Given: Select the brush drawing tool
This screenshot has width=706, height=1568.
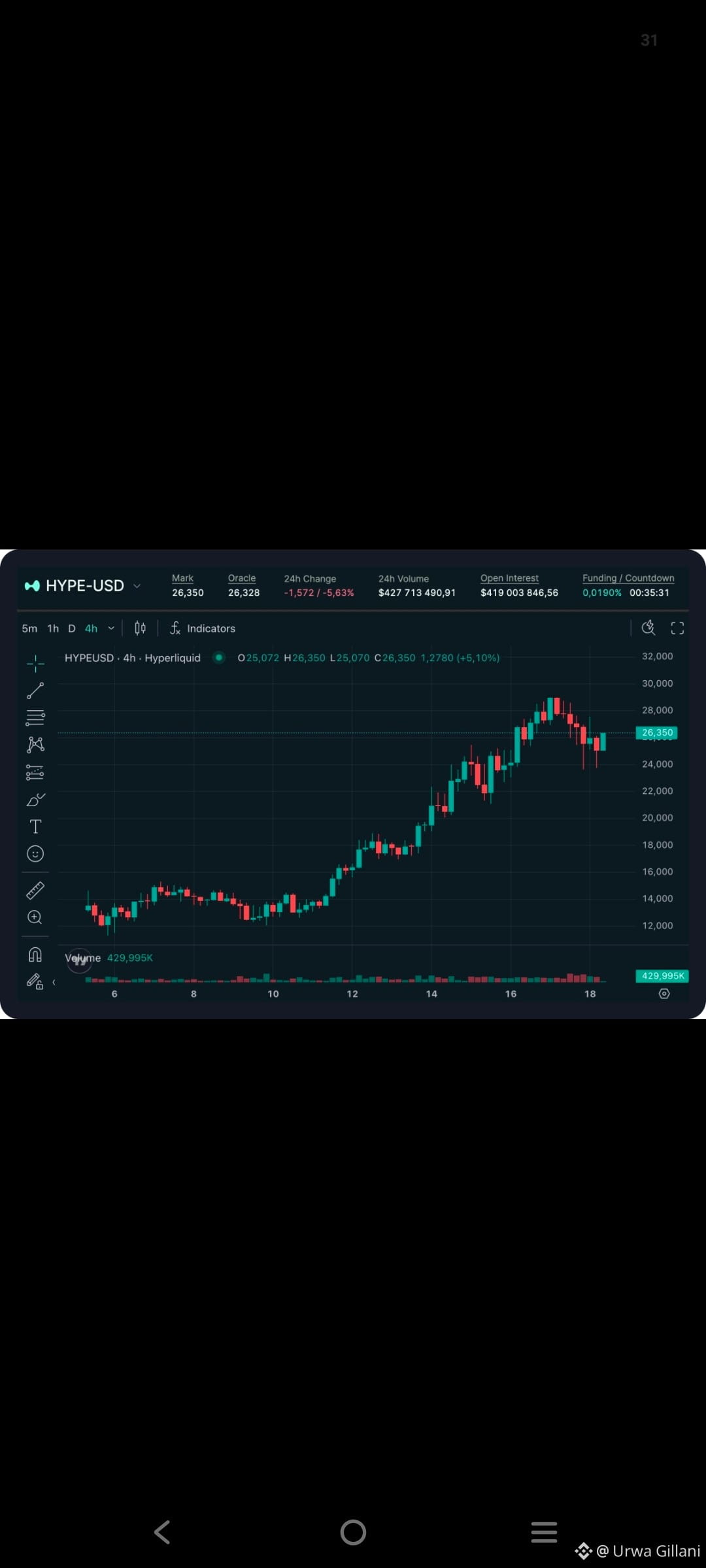Looking at the screenshot, I should click(35, 799).
